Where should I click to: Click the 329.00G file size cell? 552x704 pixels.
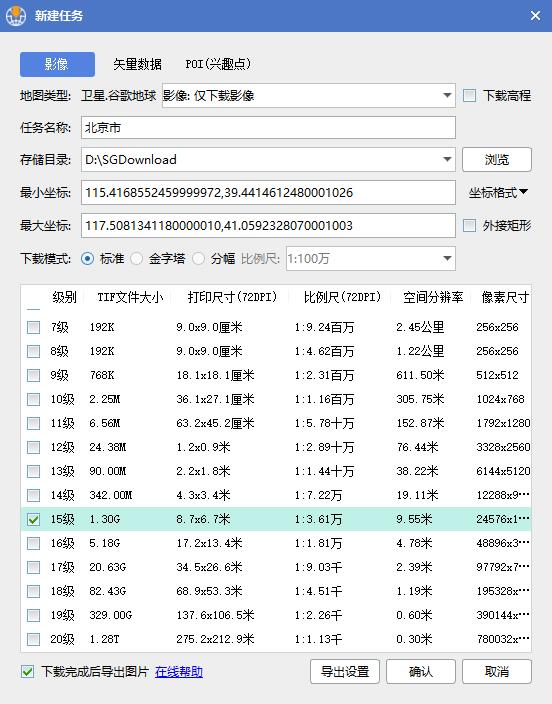[x=110, y=615]
